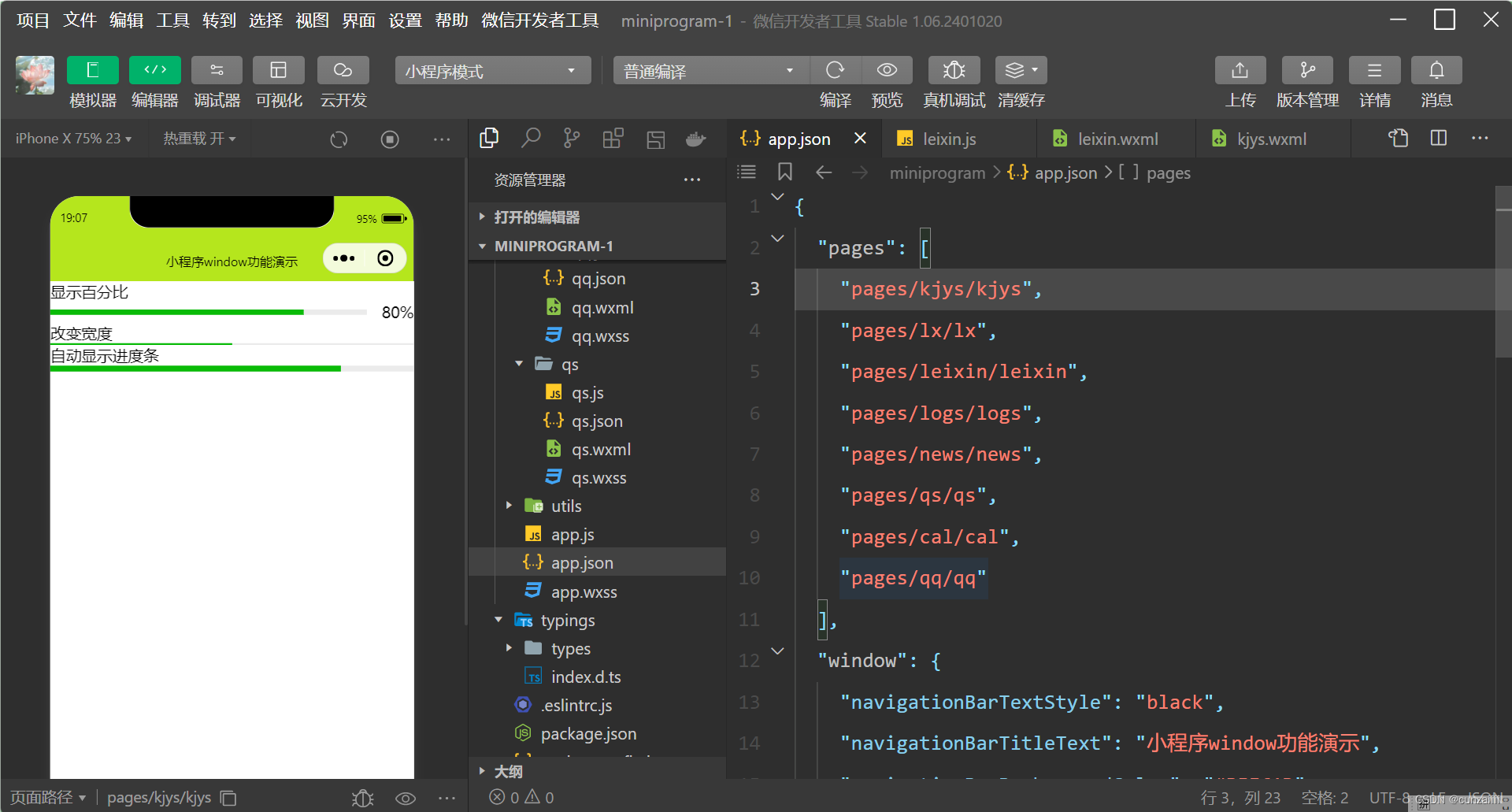Screen dimensions: 1512x812
Task: Open the split layout sidebar icon
Action: click(655, 139)
